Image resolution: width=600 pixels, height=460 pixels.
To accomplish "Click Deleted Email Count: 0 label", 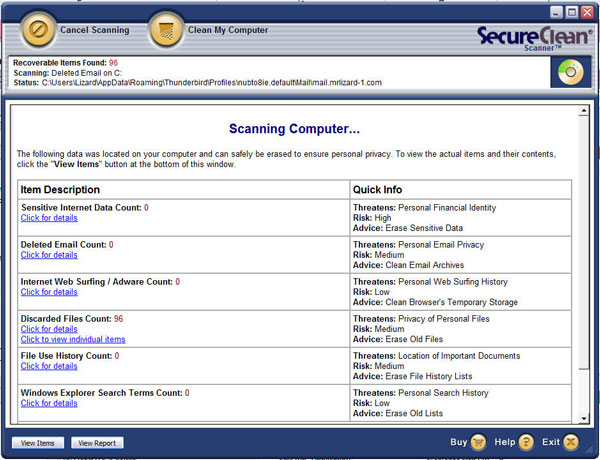I will [x=67, y=245].
